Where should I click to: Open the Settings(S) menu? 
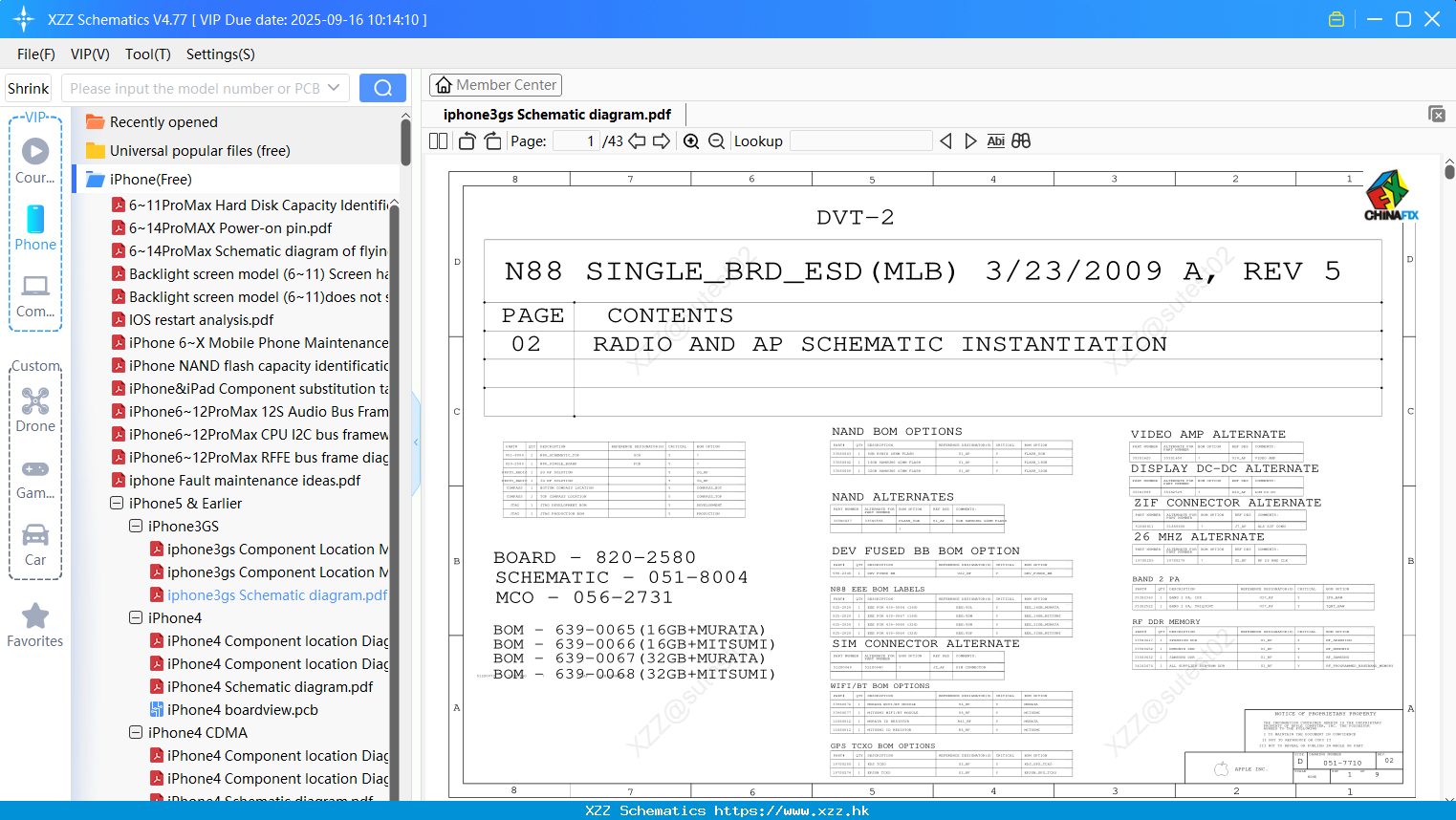[x=221, y=54]
